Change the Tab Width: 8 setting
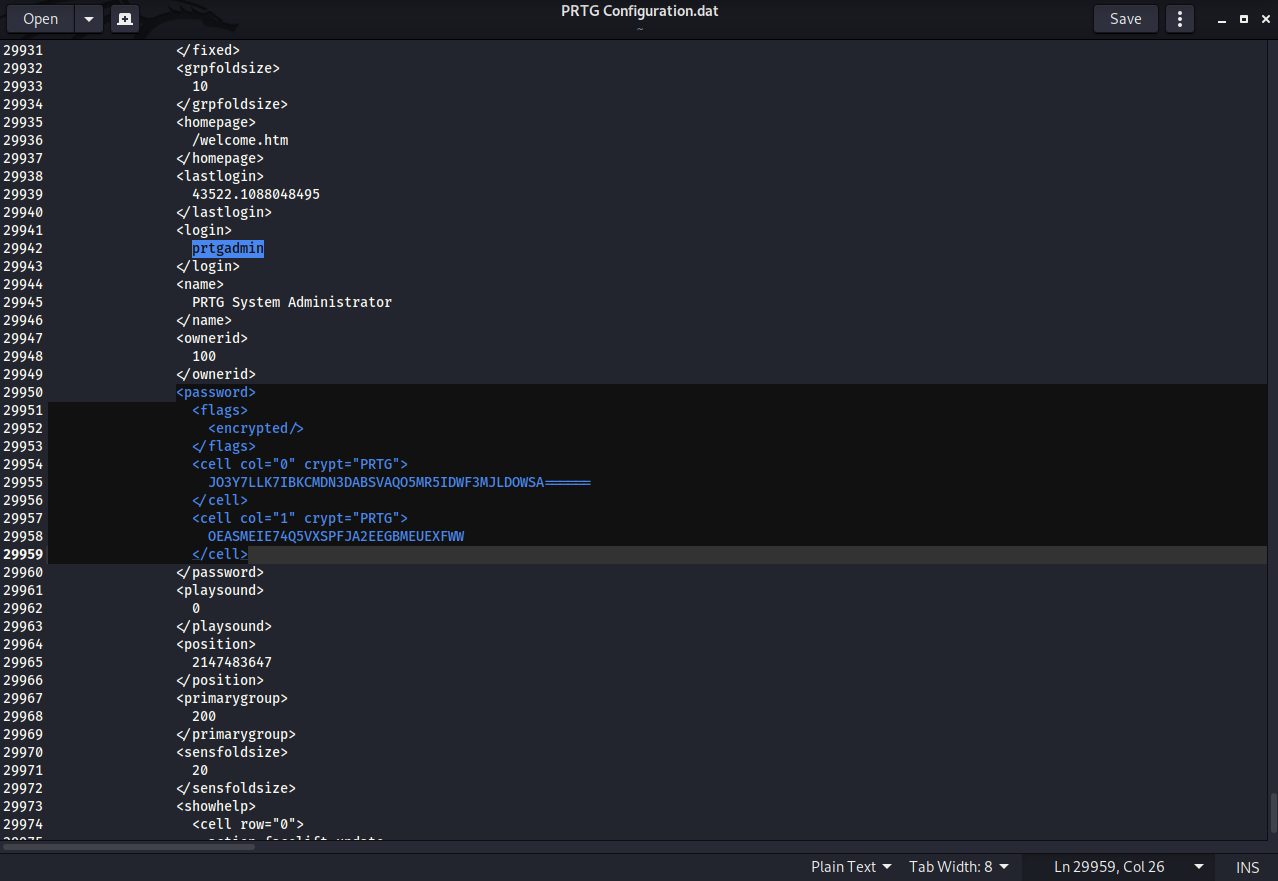This screenshot has width=1278, height=881. pyautogui.click(x=958, y=867)
